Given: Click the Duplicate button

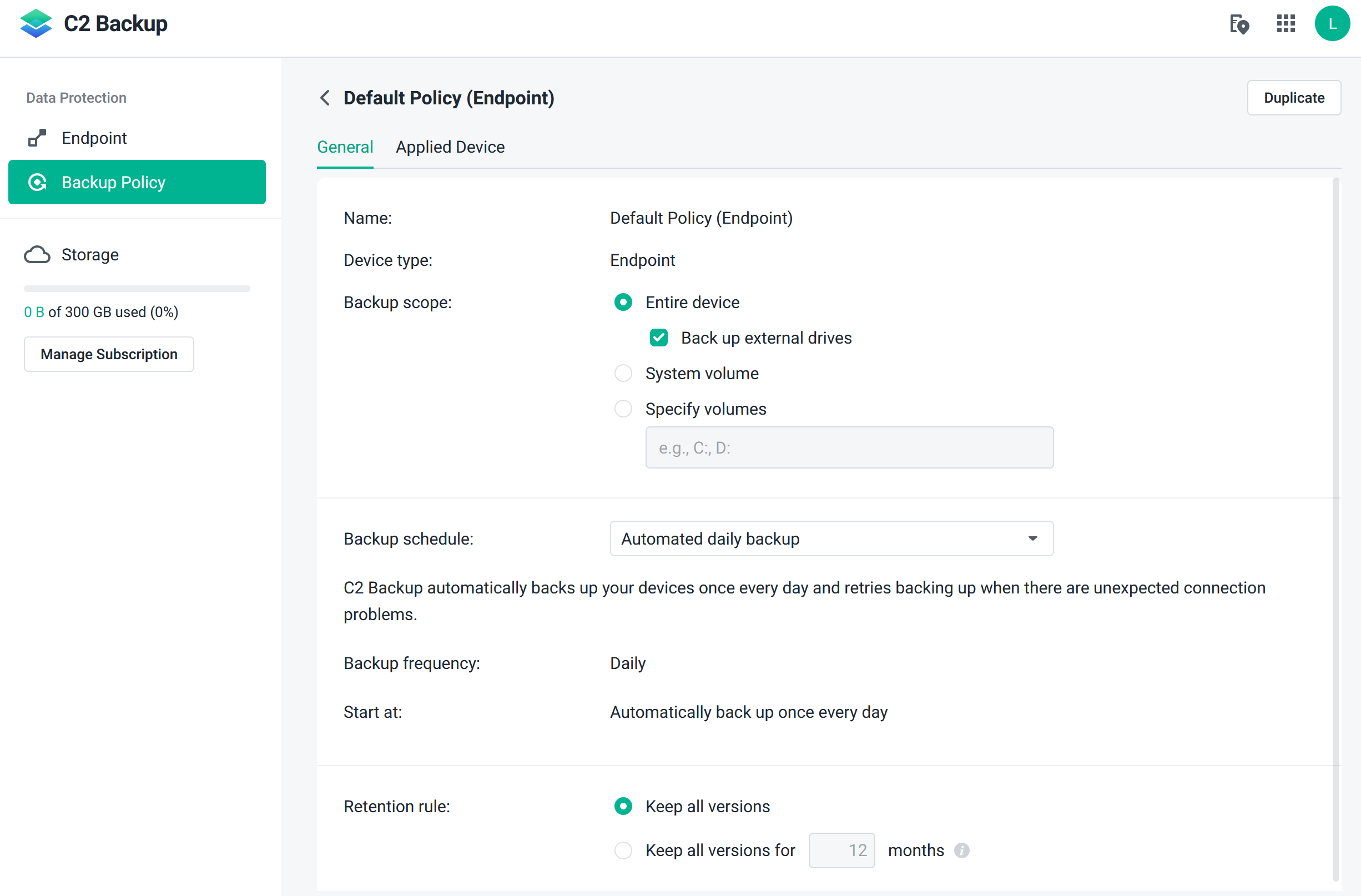Looking at the screenshot, I should coord(1293,98).
